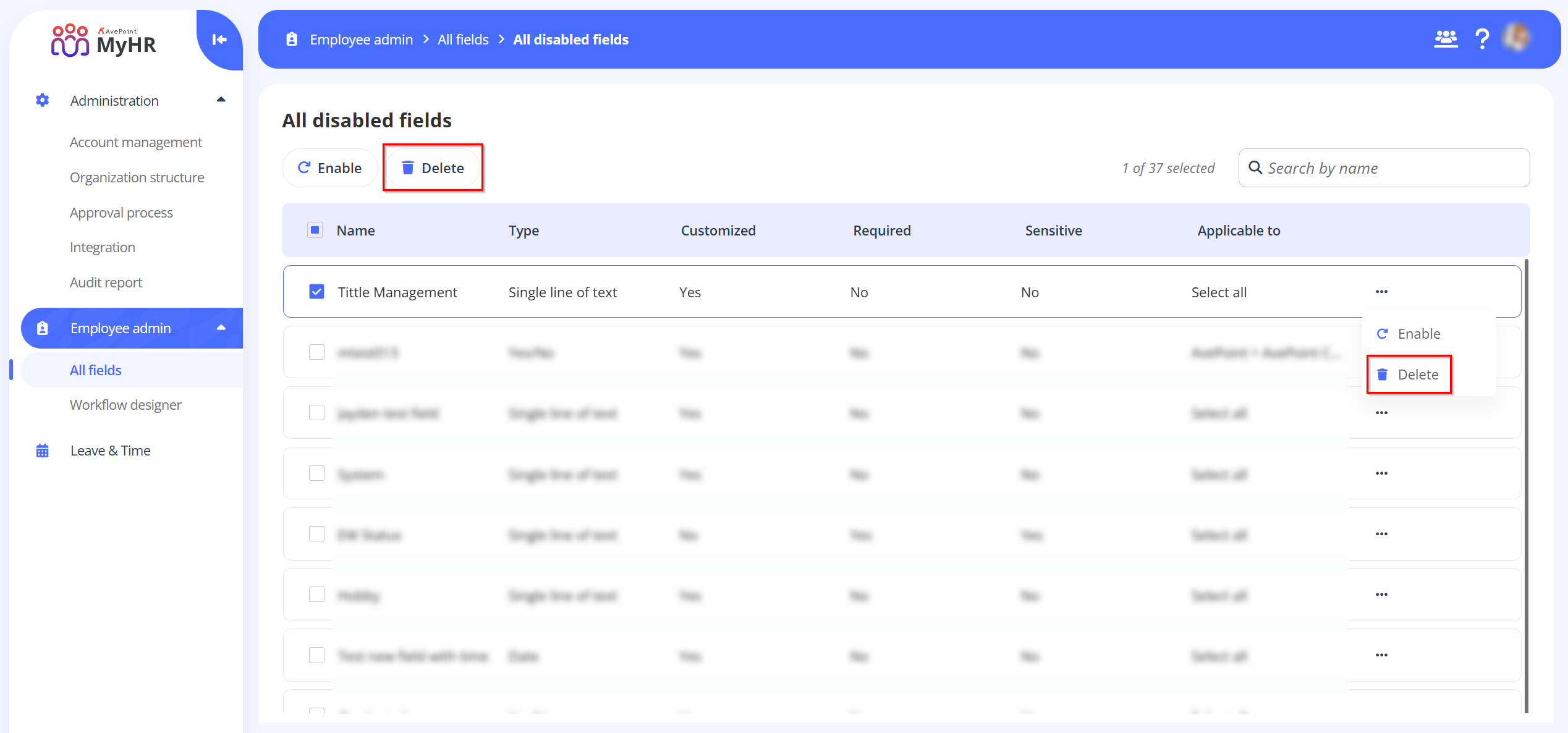Collapse the Employee admin section caret

click(x=221, y=328)
